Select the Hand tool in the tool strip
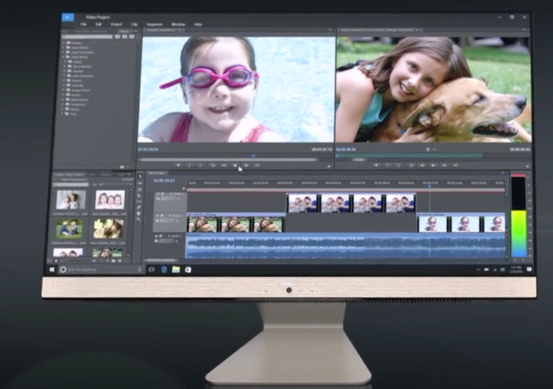553x389 pixels. [139, 213]
